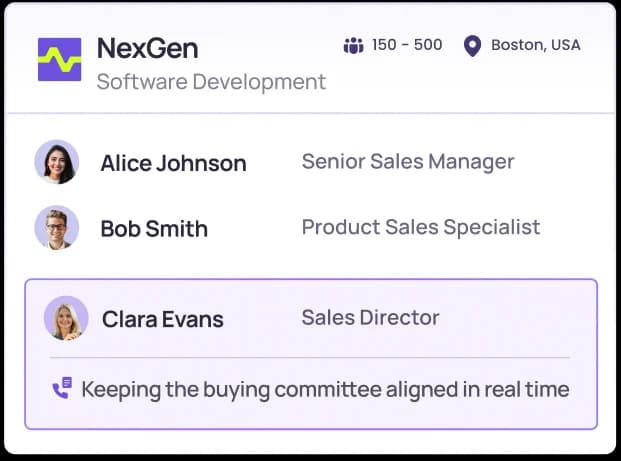Click the Product Sales Specialist title
621x461 pixels.
tap(421, 227)
